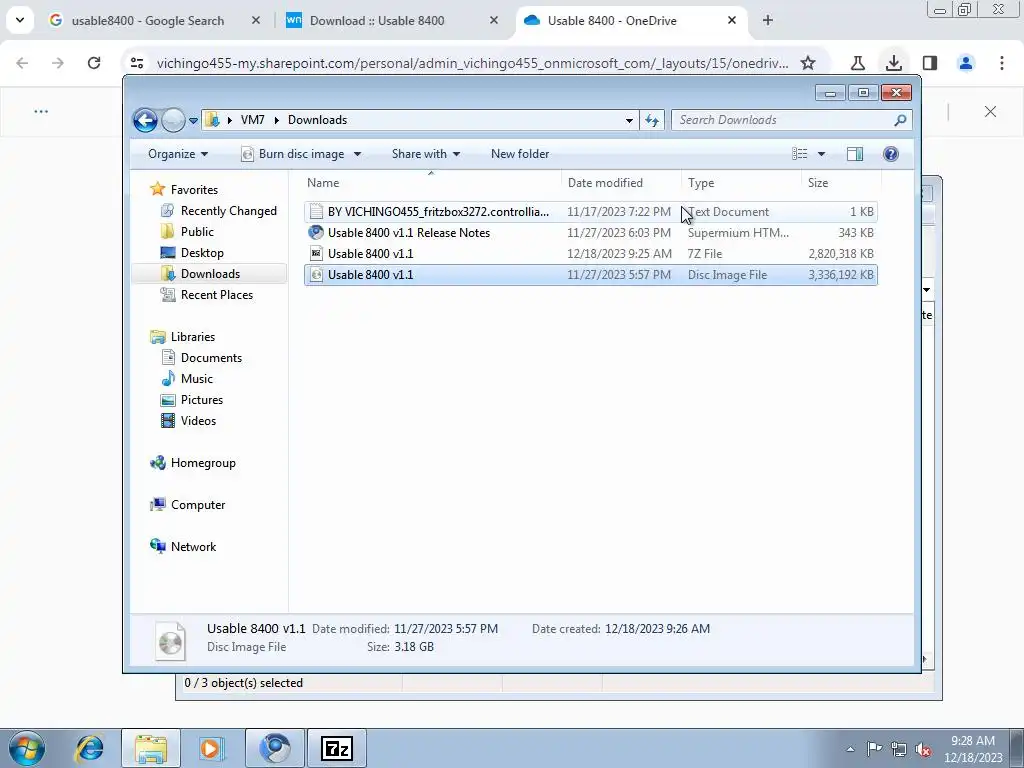Click the Explorer forward navigation arrow
Screen dimensions: 1024x768
click(173, 120)
